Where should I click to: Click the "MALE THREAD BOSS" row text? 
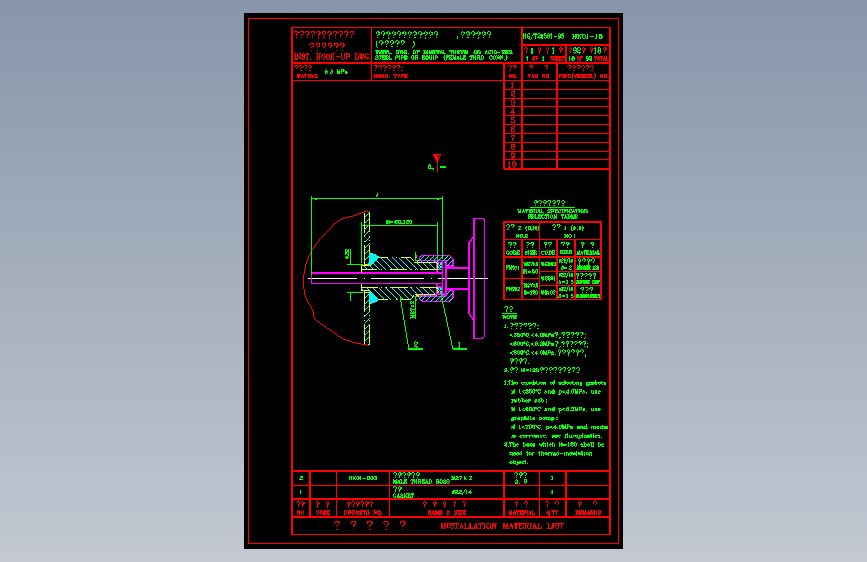point(421,482)
